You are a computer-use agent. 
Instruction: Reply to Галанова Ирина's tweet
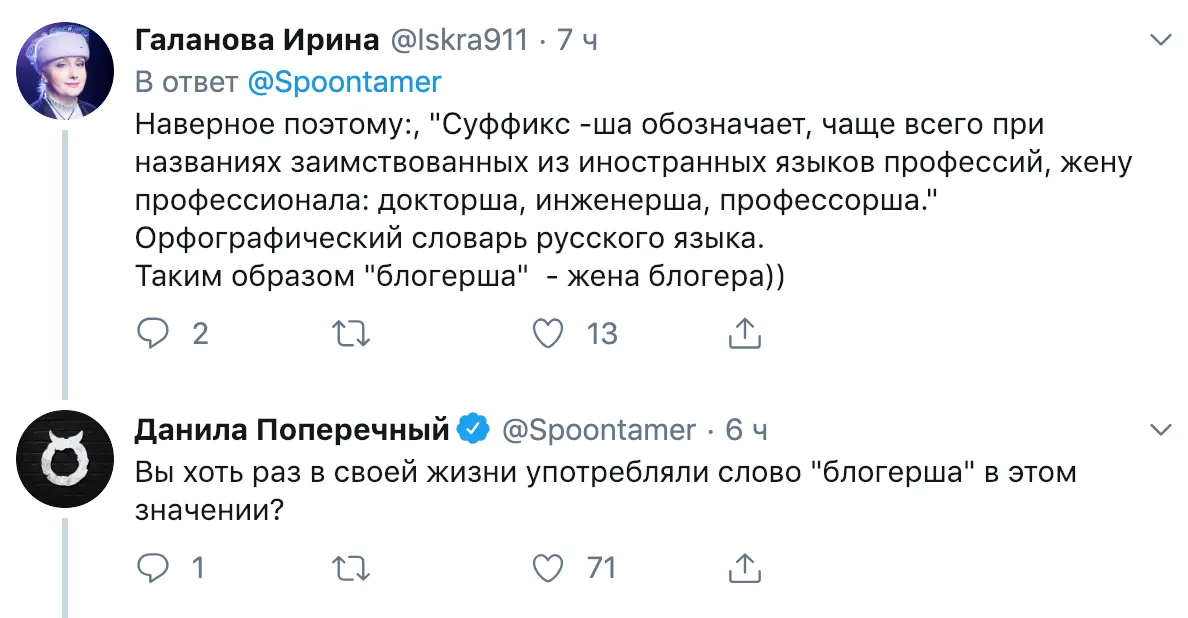[x=152, y=333]
